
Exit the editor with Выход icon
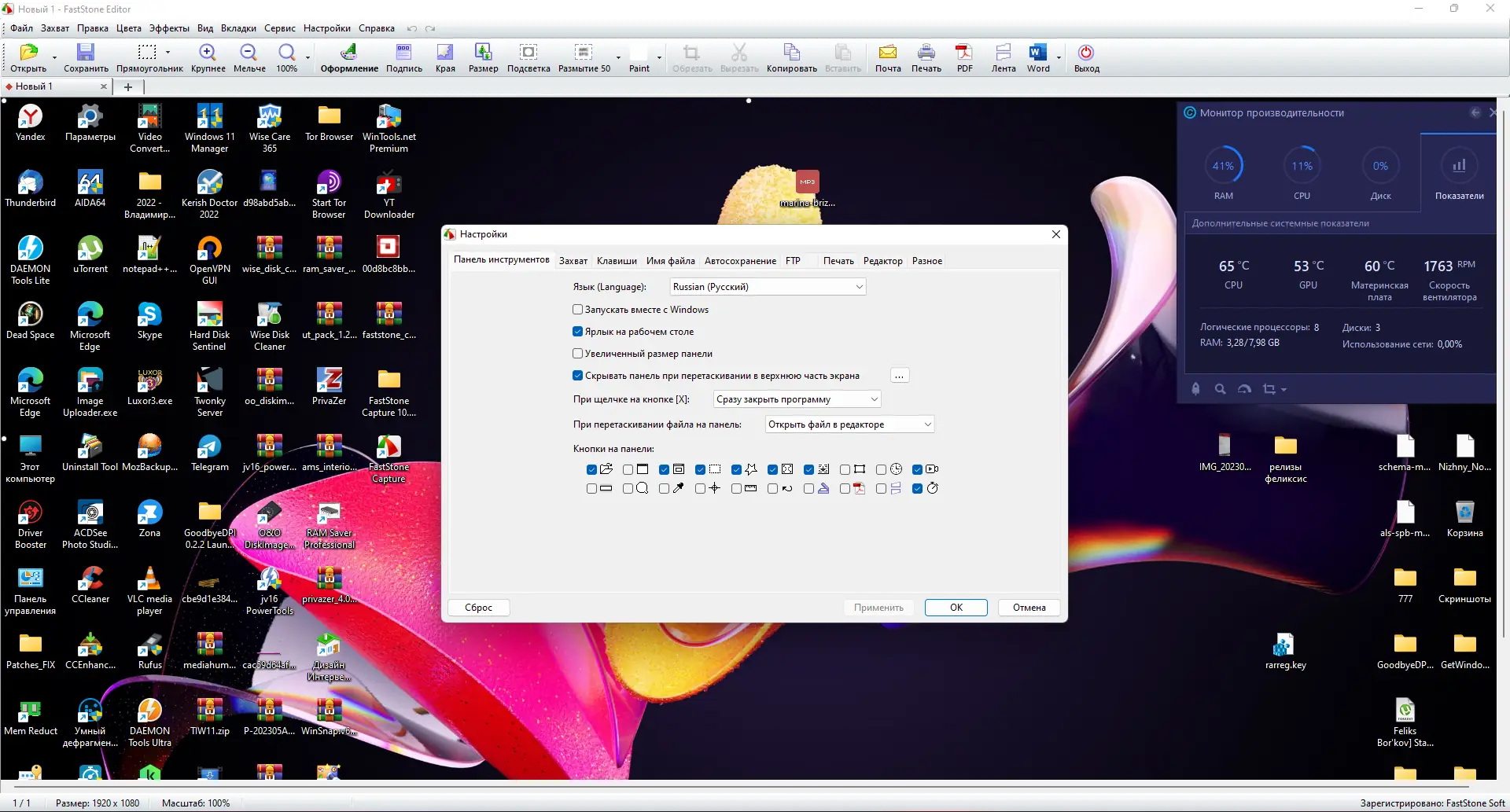(1086, 57)
